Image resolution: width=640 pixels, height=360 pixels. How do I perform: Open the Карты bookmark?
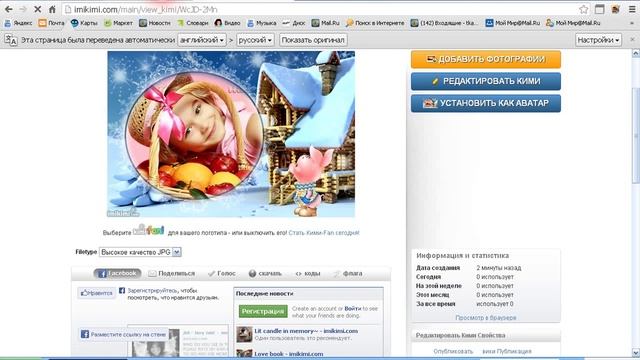coord(84,23)
